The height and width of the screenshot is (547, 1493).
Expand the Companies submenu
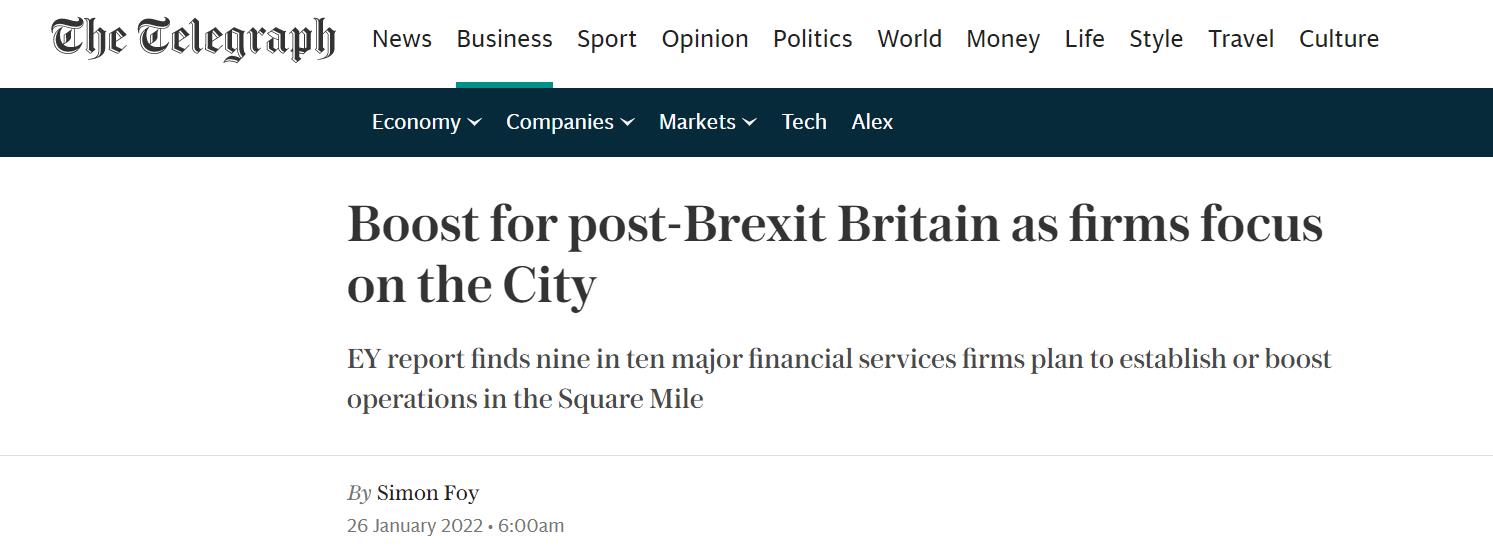click(570, 122)
